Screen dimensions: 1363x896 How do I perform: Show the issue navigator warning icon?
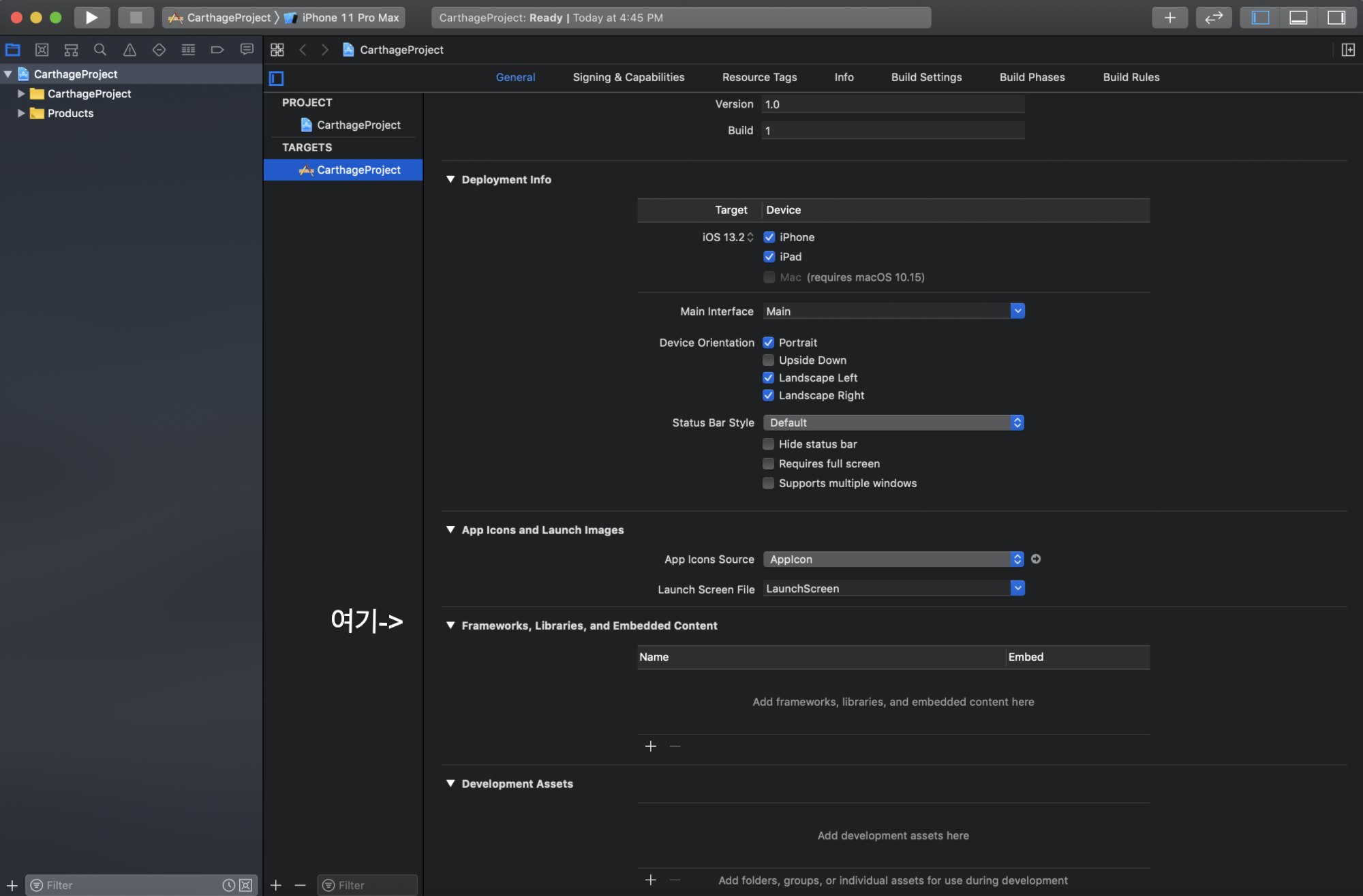[x=129, y=50]
